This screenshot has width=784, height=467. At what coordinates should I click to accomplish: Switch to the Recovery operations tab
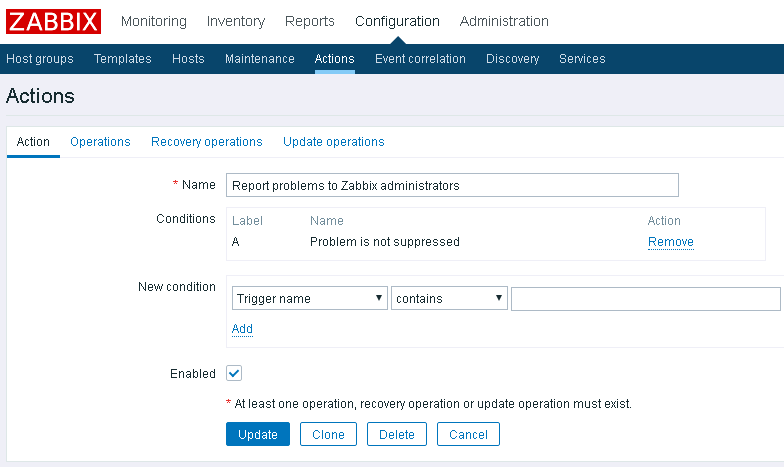[206, 142]
